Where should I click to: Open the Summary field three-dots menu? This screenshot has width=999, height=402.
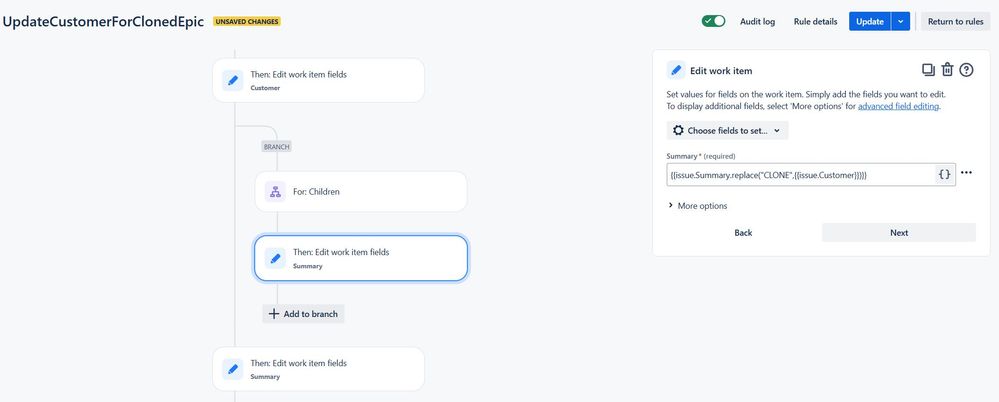(966, 173)
